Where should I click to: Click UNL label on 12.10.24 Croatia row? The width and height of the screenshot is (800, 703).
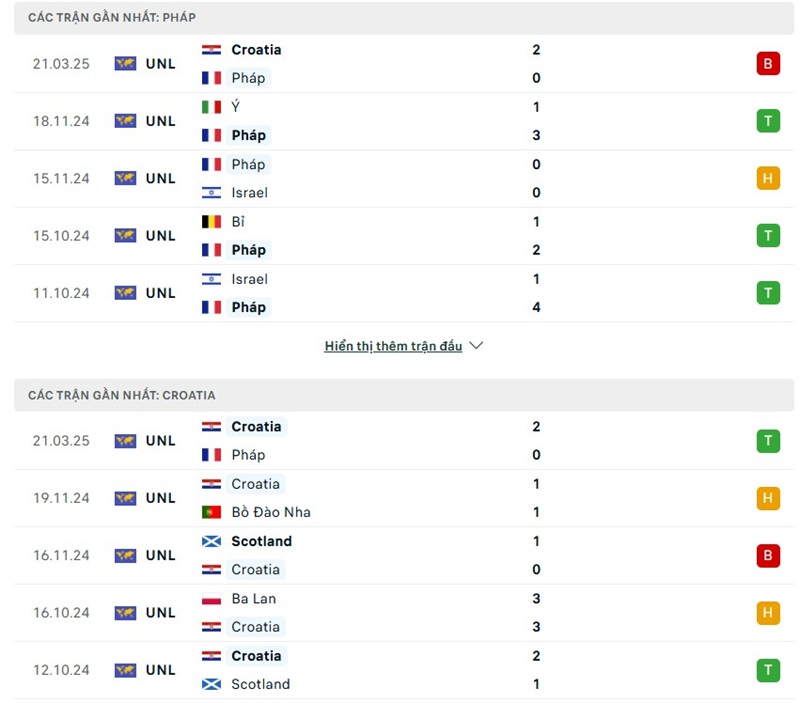(160, 670)
